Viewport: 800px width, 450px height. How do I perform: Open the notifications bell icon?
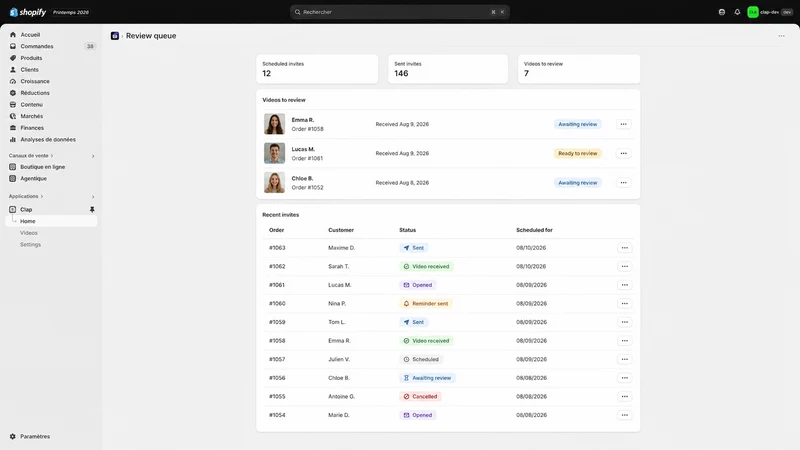click(737, 12)
